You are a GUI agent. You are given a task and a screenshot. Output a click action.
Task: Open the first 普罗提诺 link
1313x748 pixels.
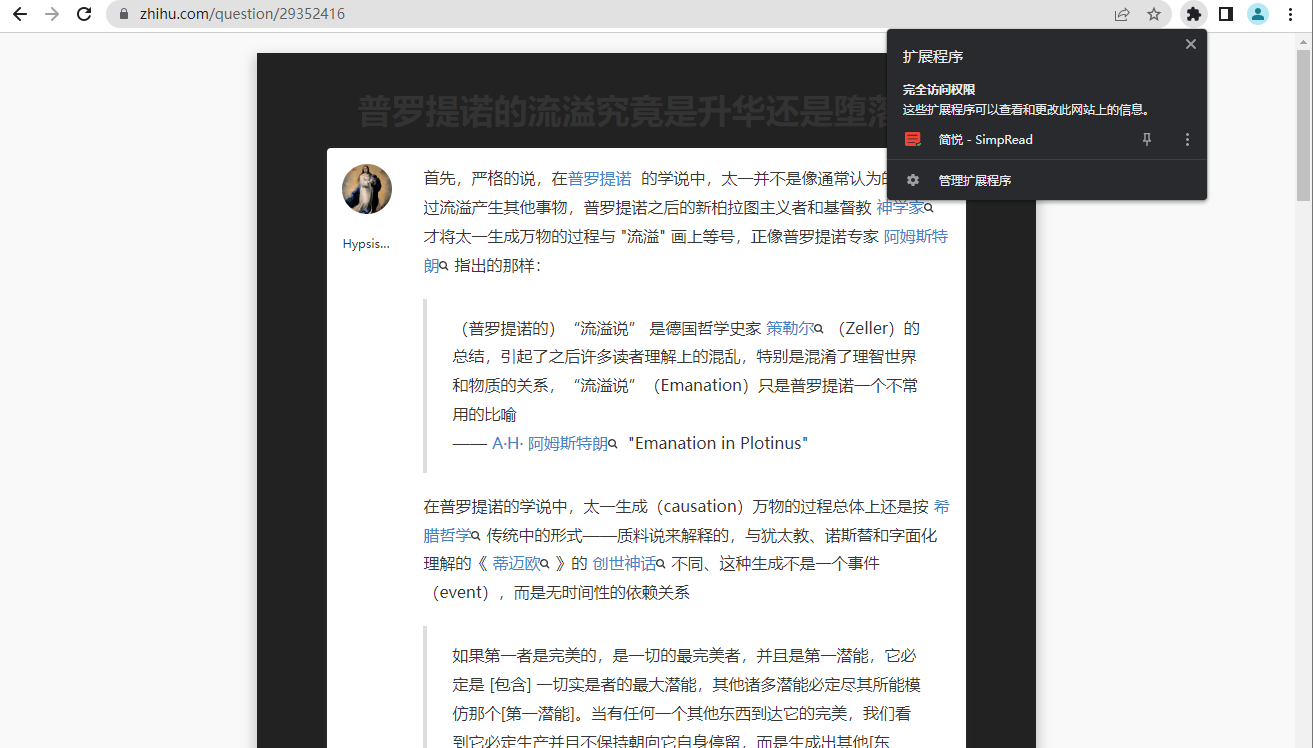click(x=600, y=179)
